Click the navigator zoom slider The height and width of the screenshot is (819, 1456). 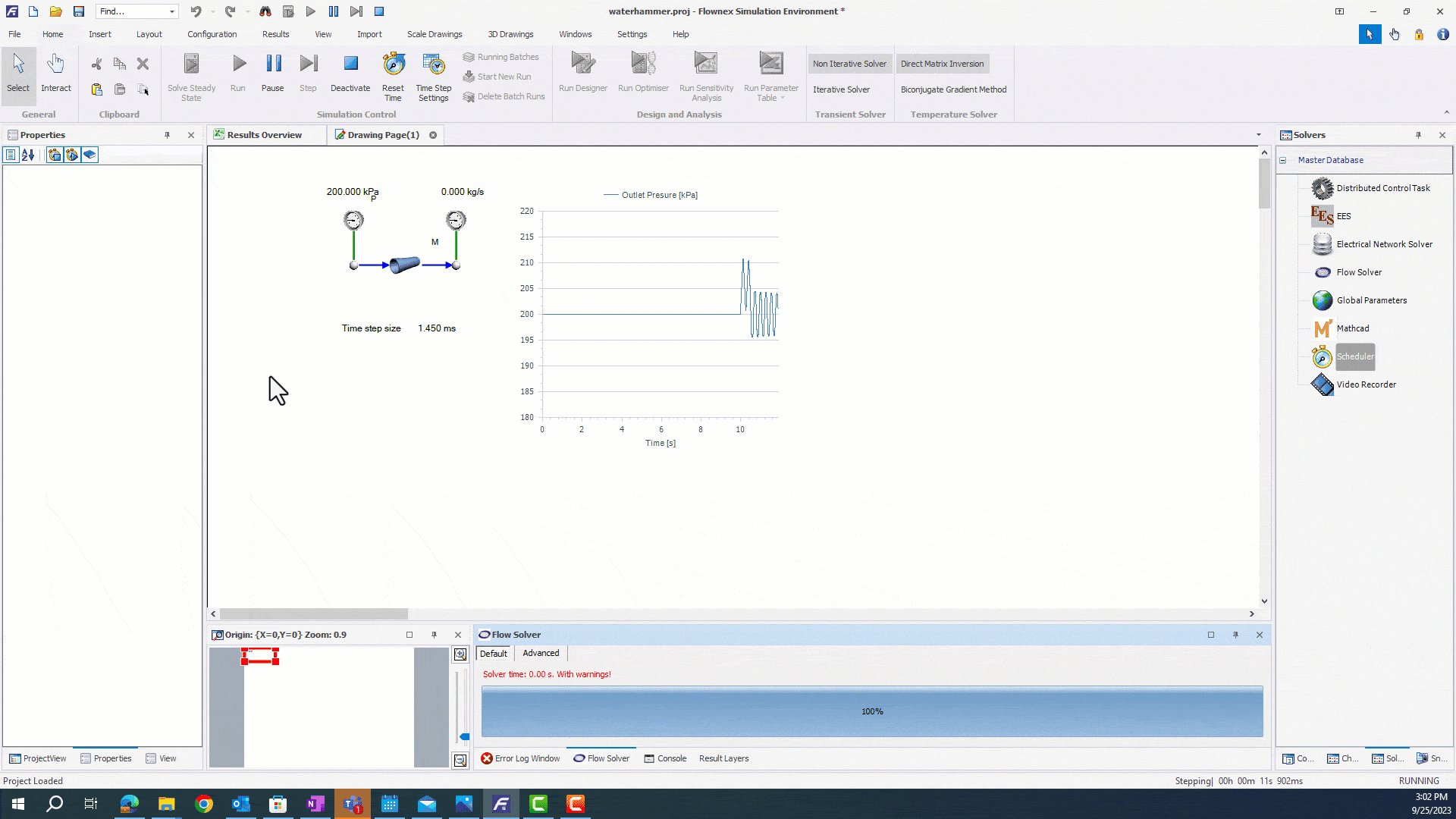pyautogui.click(x=464, y=736)
